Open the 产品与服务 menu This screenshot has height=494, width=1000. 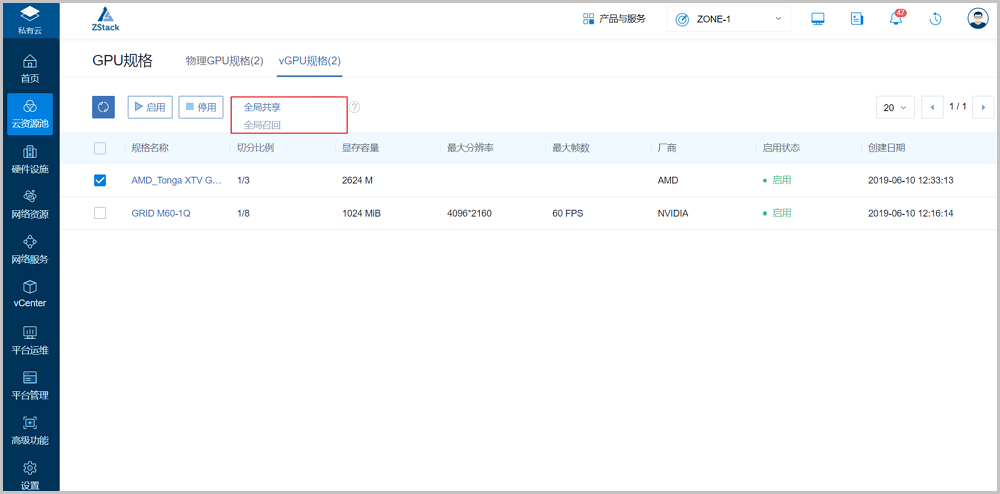tap(614, 19)
